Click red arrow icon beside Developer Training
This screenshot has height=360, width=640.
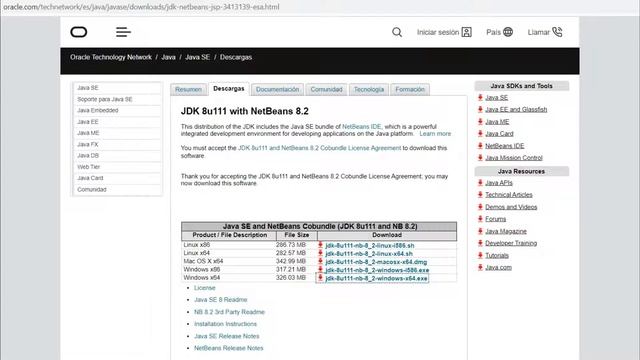coord(480,243)
